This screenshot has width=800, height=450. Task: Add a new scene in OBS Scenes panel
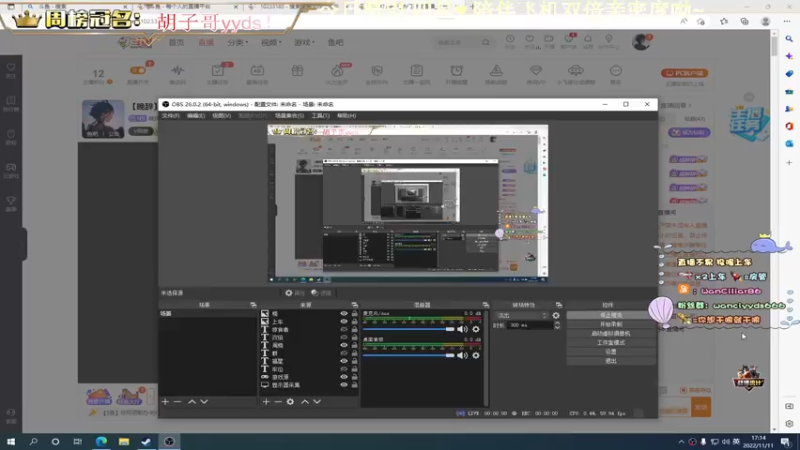[x=165, y=402]
